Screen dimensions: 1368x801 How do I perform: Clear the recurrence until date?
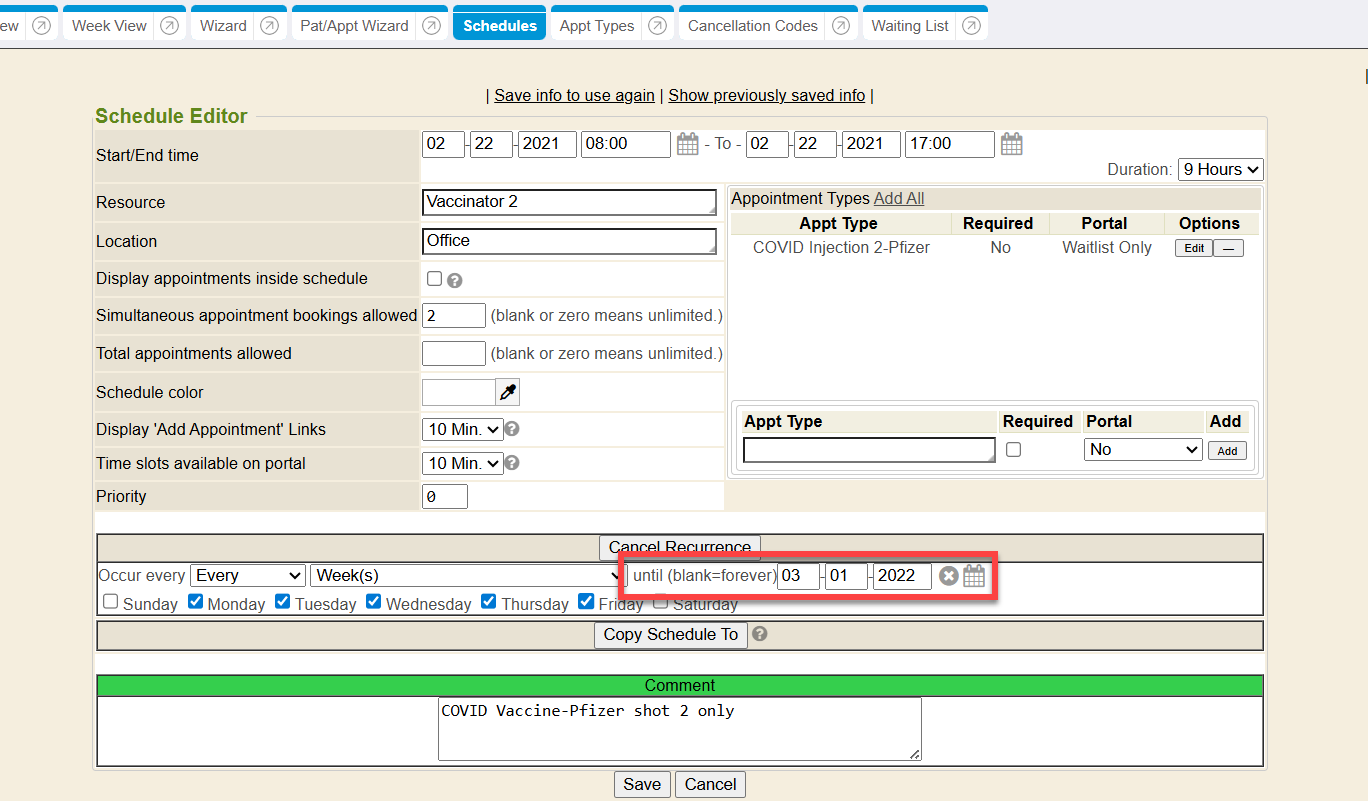948,576
